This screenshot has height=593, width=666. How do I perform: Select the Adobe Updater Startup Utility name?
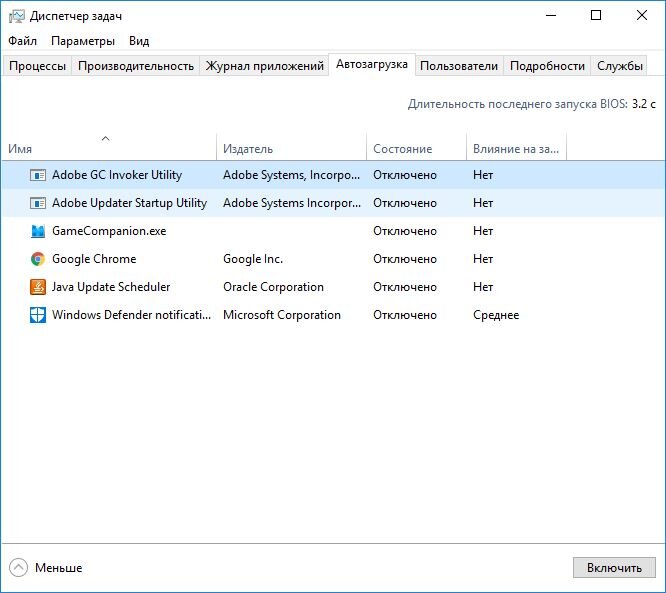(x=129, y=203)
